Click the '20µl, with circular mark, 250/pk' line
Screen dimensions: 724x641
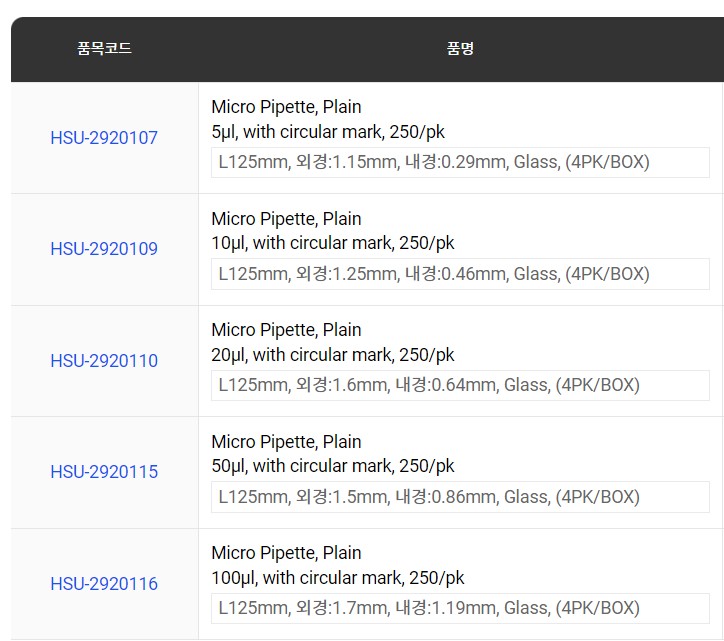coord(332,355)
